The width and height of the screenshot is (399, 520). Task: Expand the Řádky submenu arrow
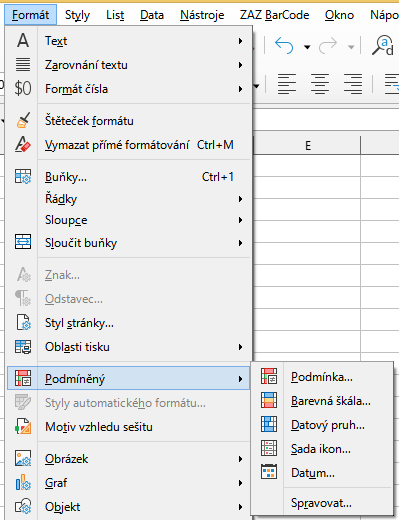(x=240, y=199)
